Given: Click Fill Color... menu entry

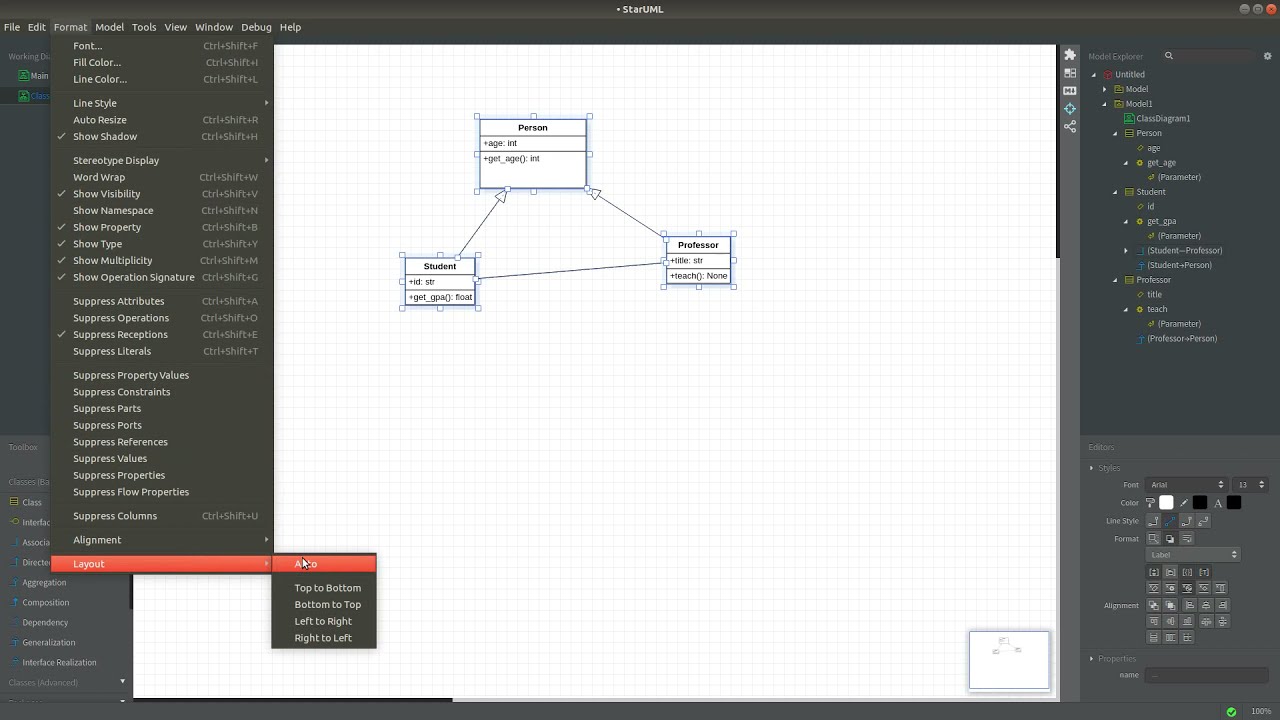Looking at the screenshot, I should click(x=162, y=62).
